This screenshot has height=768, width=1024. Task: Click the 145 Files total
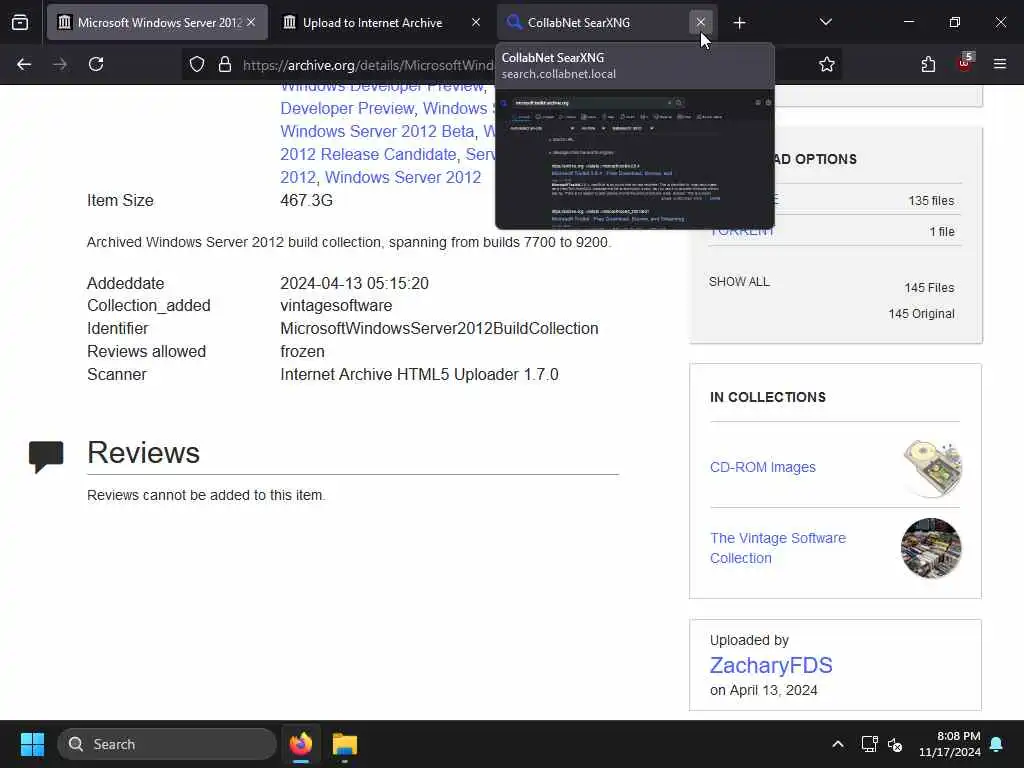tap(929, 288)
